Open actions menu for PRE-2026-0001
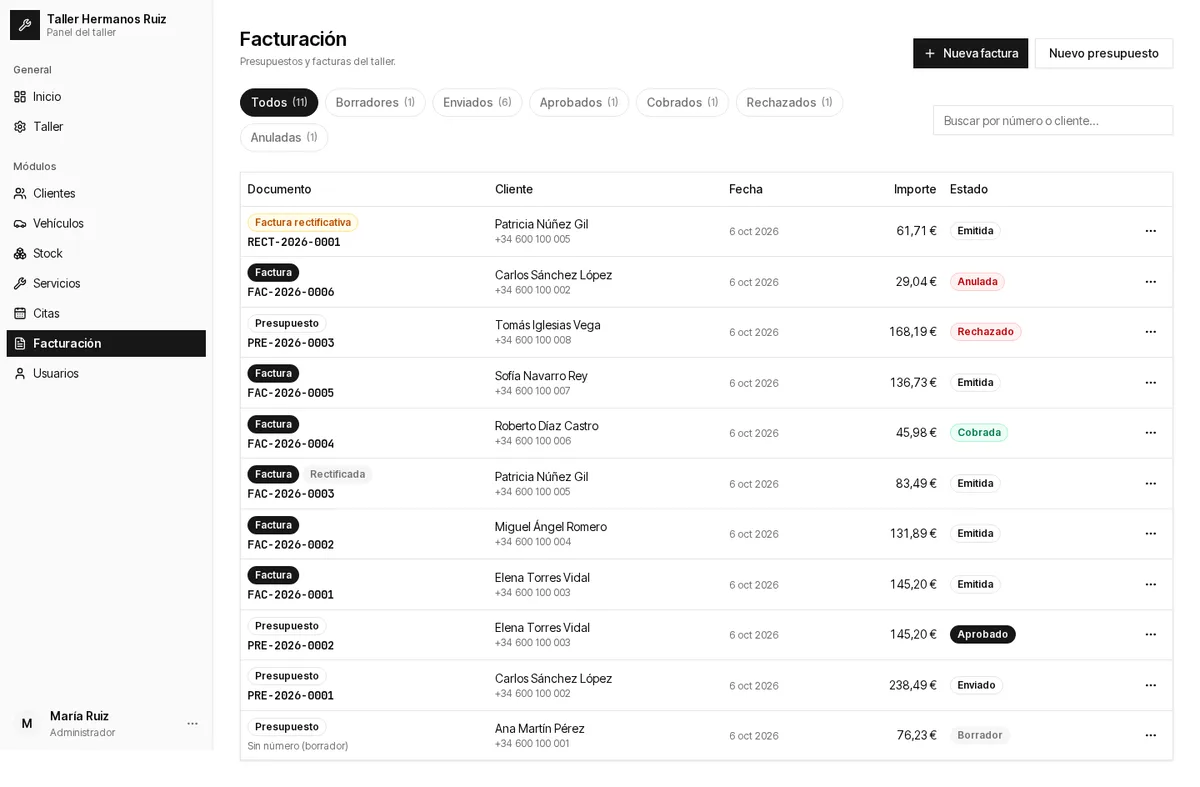This screenshot has width=1200, height=787. tap(1150, 686)
